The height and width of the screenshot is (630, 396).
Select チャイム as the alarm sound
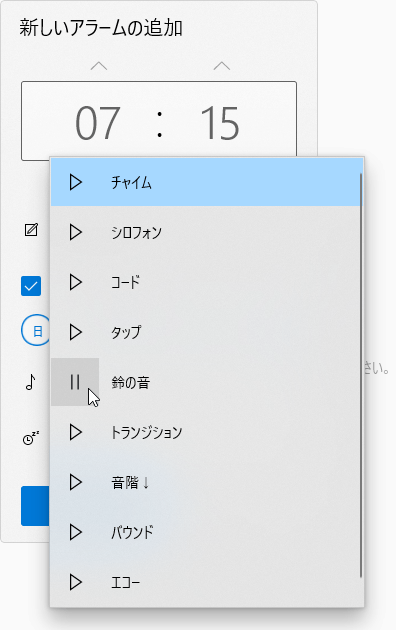click(x=206, y=182)
